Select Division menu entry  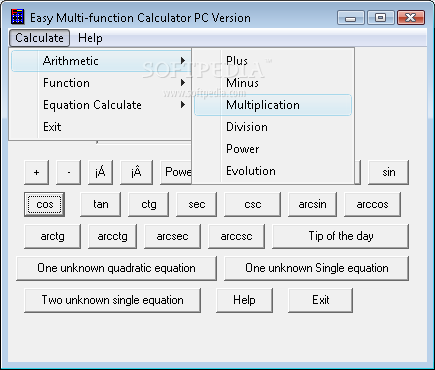click(x=273, y=127)
